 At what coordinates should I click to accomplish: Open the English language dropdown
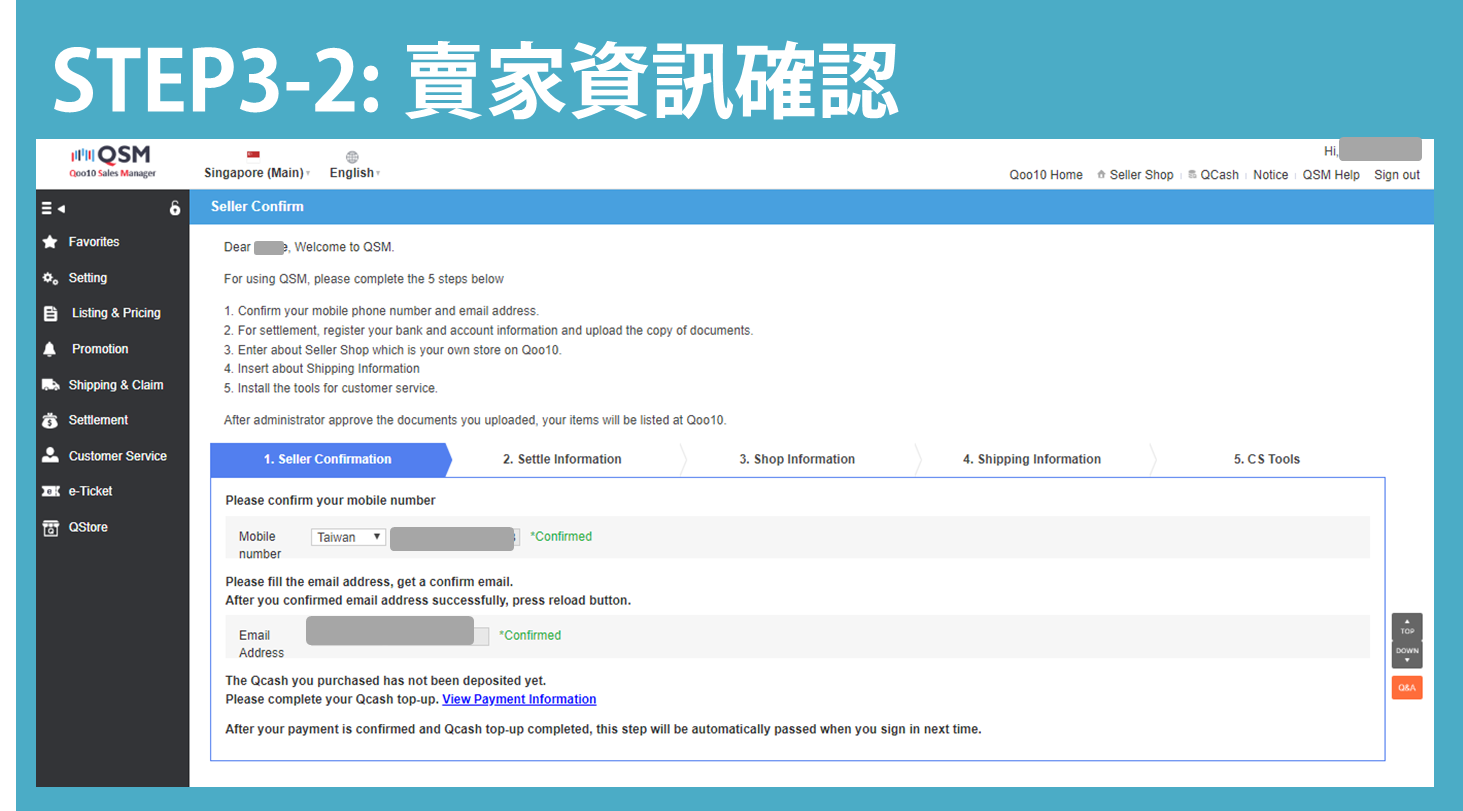tap(355, 173)
